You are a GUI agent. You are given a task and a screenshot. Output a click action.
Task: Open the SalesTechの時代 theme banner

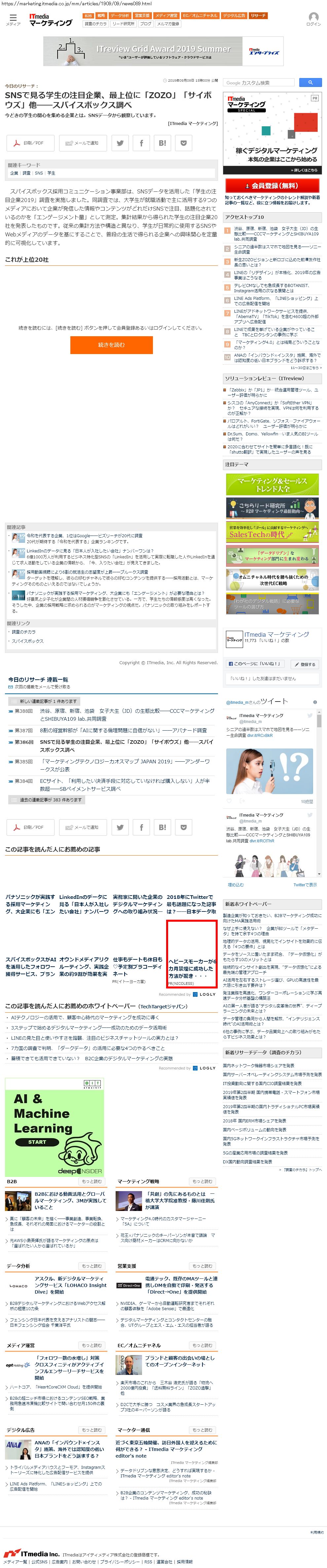tap(272, 532)
